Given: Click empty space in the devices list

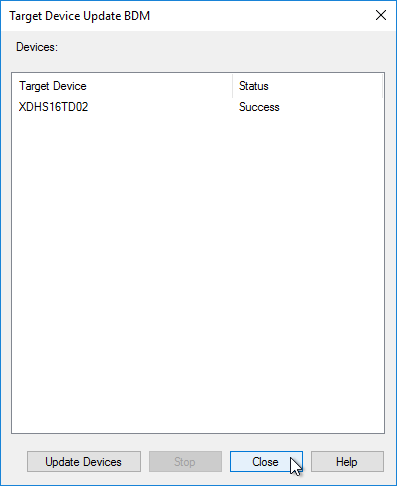Looking at the screenshot, I should tap(198, 267).
